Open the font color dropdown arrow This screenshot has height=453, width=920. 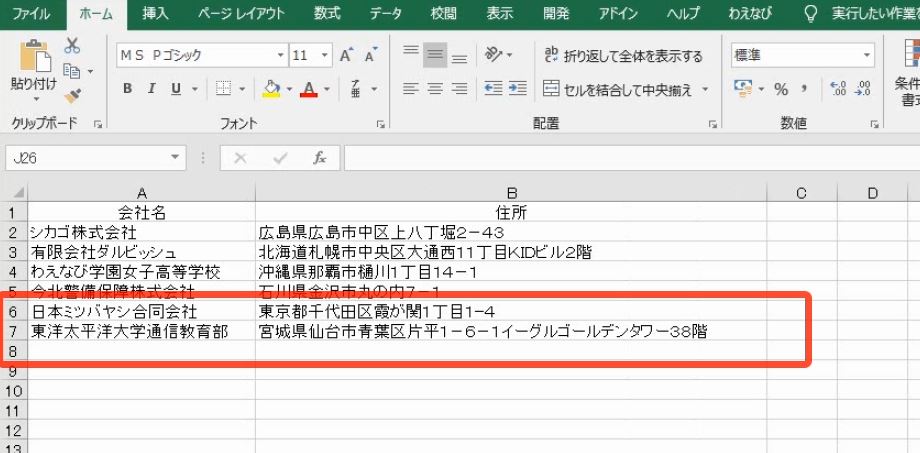coord(327,89)
